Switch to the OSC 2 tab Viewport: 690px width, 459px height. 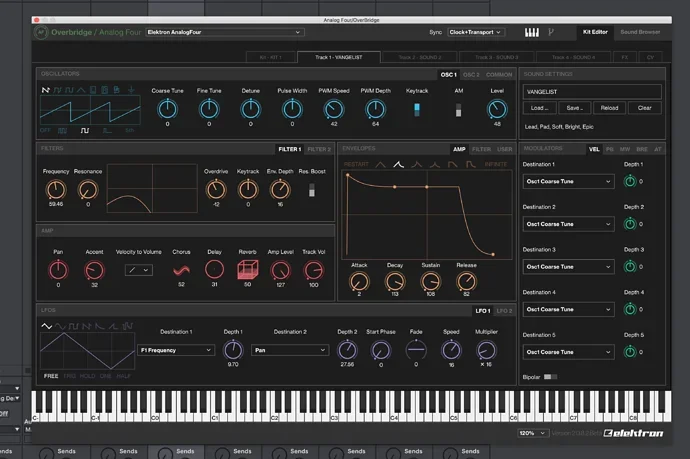tap(470, 74)
